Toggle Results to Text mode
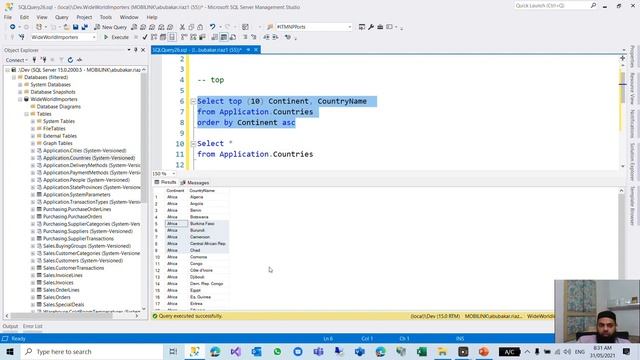The width and height of the screenshot is (640, 360). tap(215, 37)
